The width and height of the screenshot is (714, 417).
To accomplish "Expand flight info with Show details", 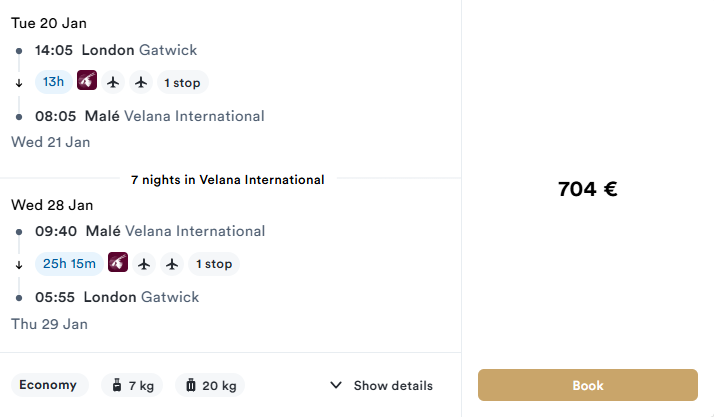I will pos(392,385).
